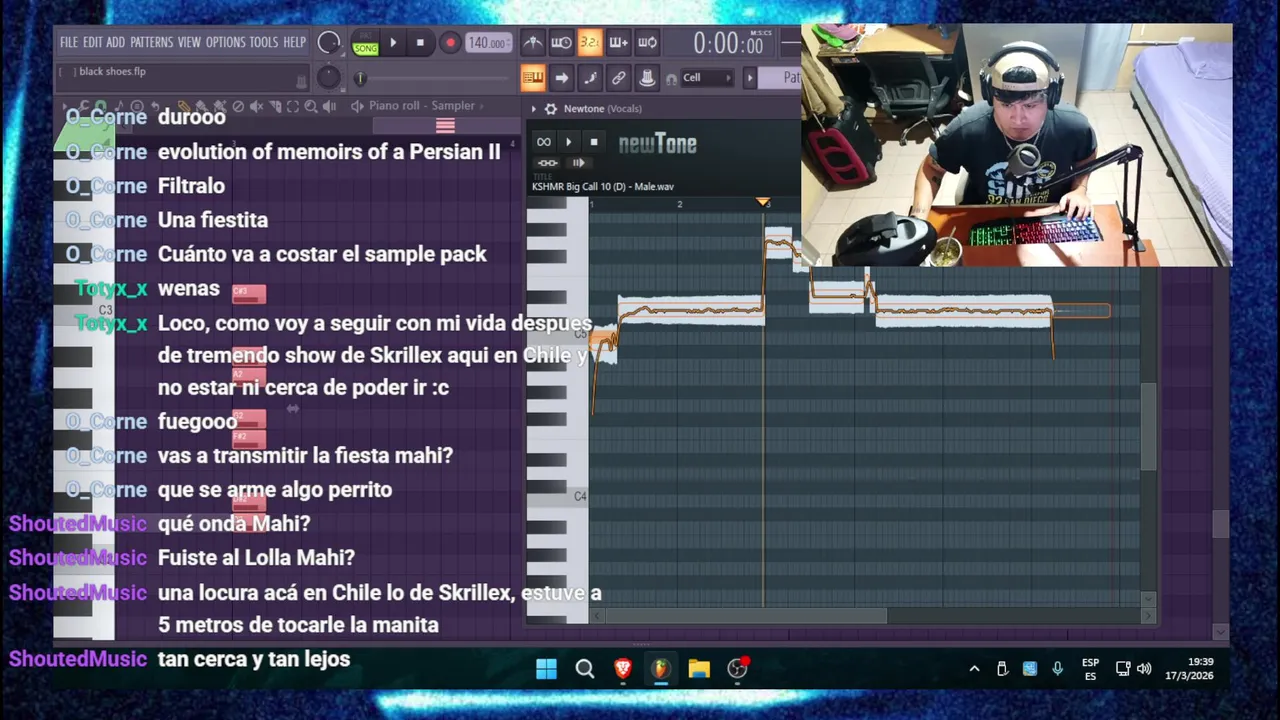Image resolution: width=1280 pixels, height=720 pixels.
Task: Click the main transport play button
Action: [x=393, y=43]
